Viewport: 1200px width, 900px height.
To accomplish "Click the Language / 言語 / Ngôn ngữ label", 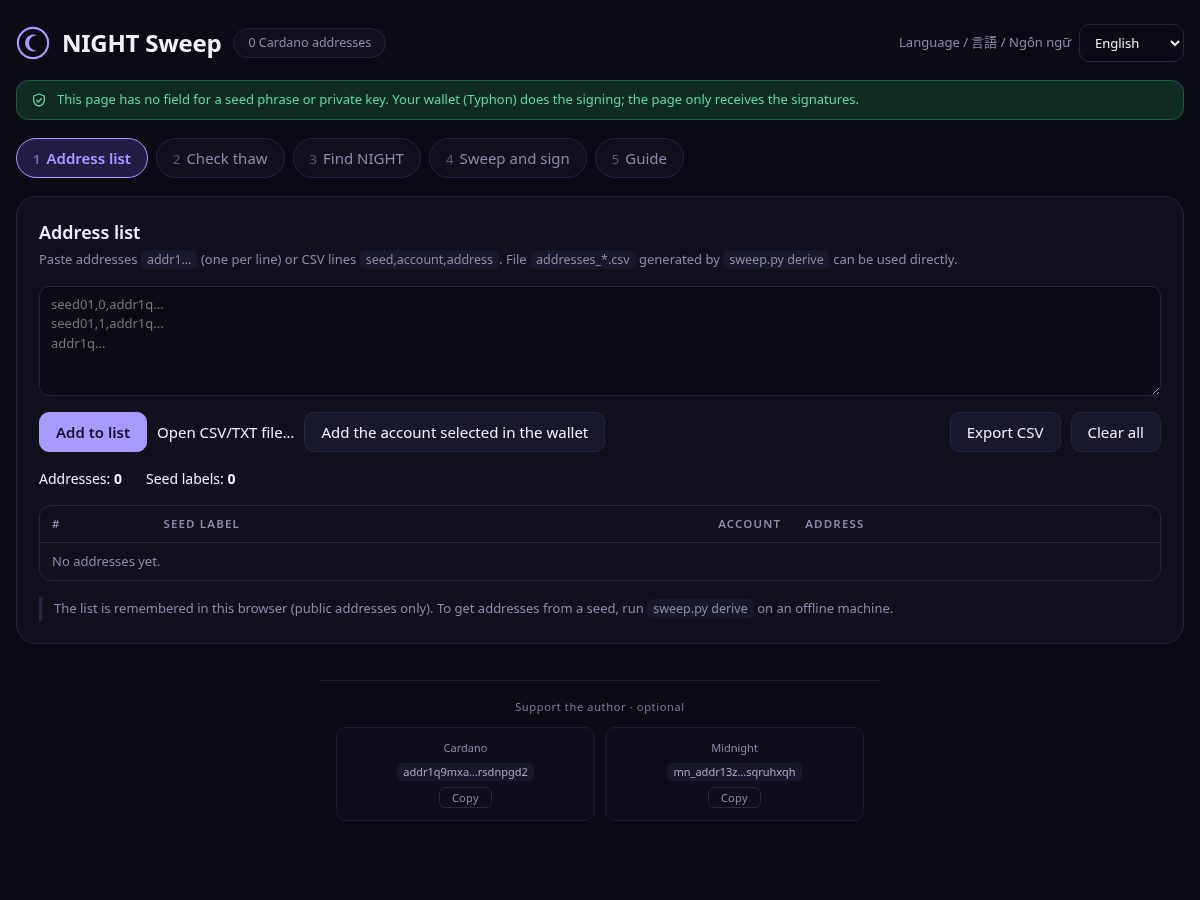I will click(984, 43).
